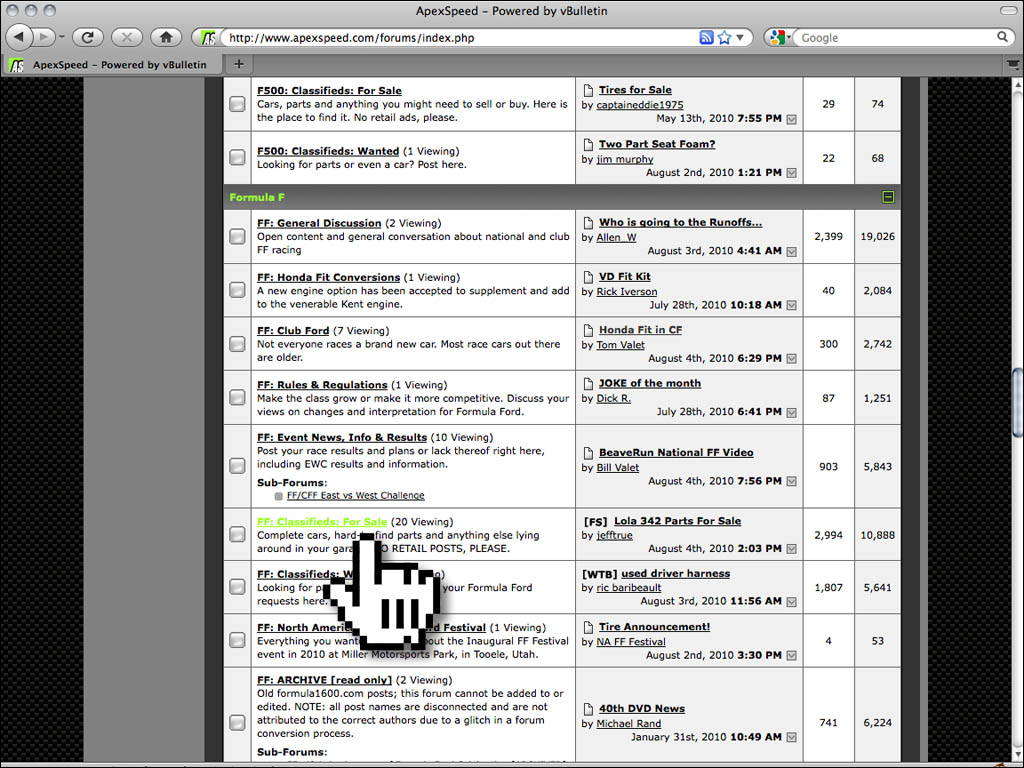Go to last post arrow dated August 3rd 4:41 AM
1024x768 pixels.
pyautogui.click(x=792, y=251)
